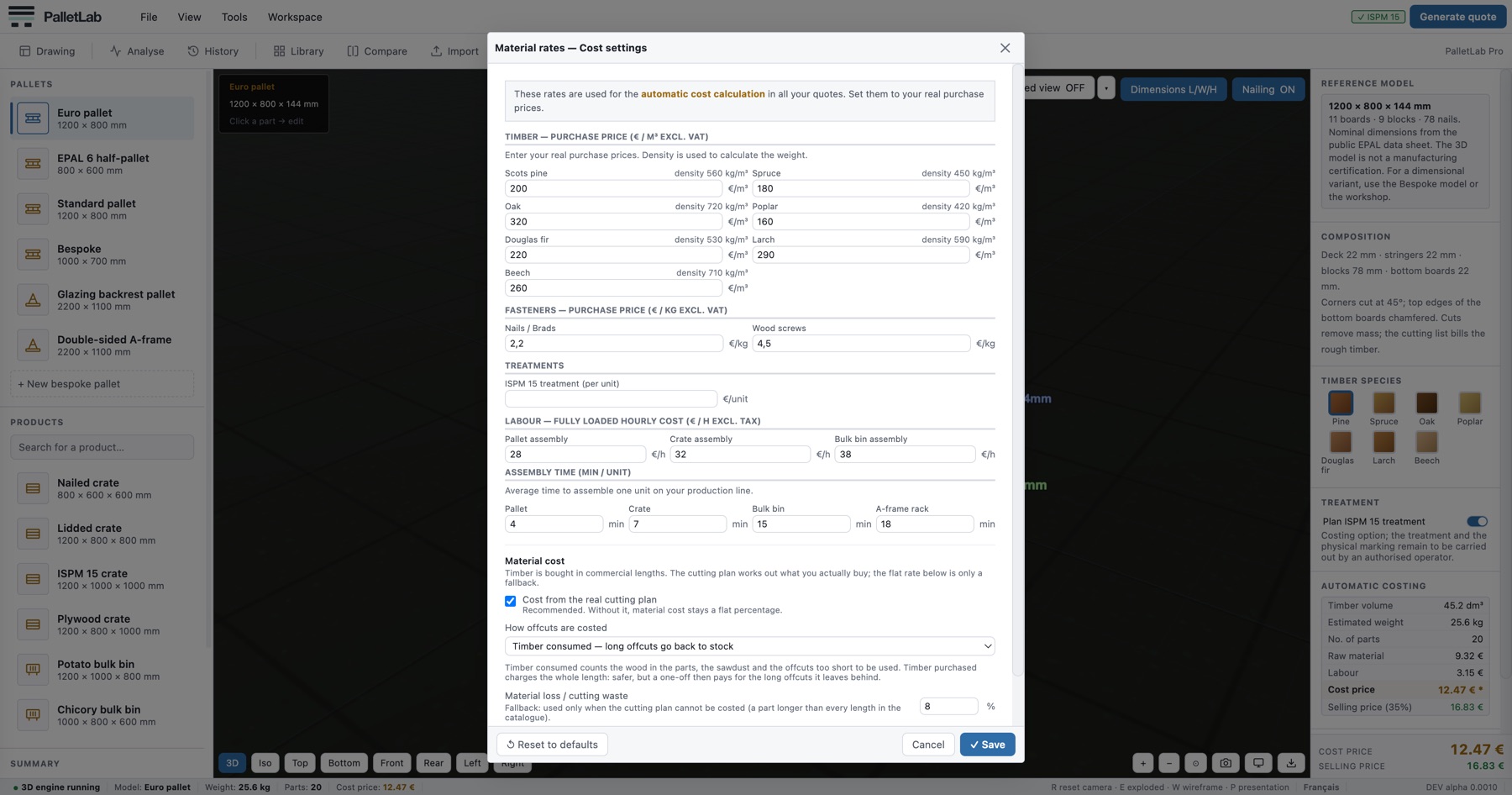The image size is (1512, 795).
Task: Open the Analyse toolbar item
Action: (137, 51)
